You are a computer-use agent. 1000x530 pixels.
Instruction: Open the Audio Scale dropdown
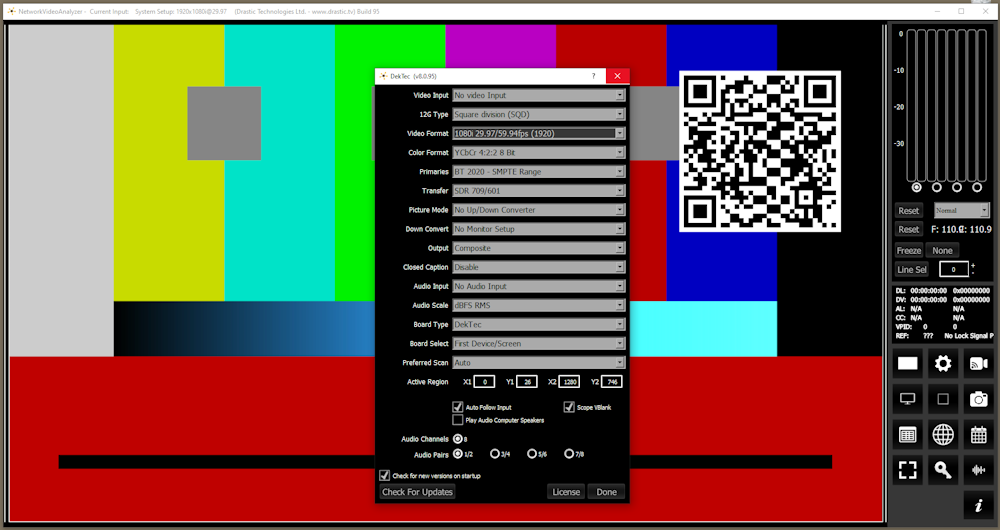click(539, 305)
